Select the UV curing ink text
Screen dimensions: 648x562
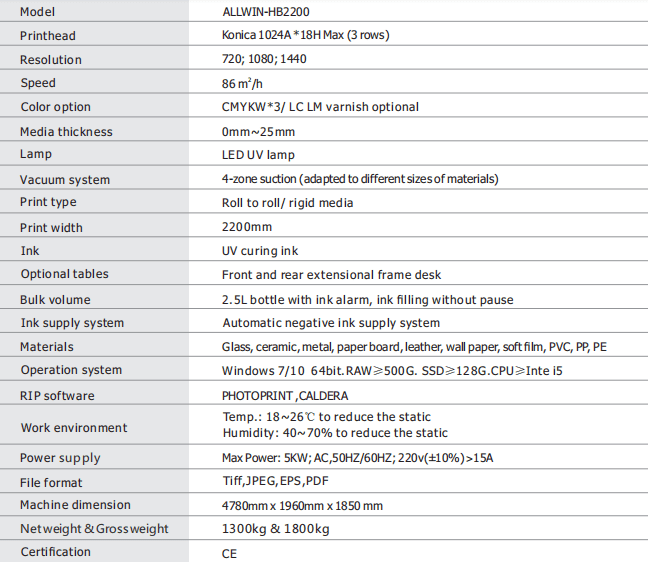pos(259,251)
